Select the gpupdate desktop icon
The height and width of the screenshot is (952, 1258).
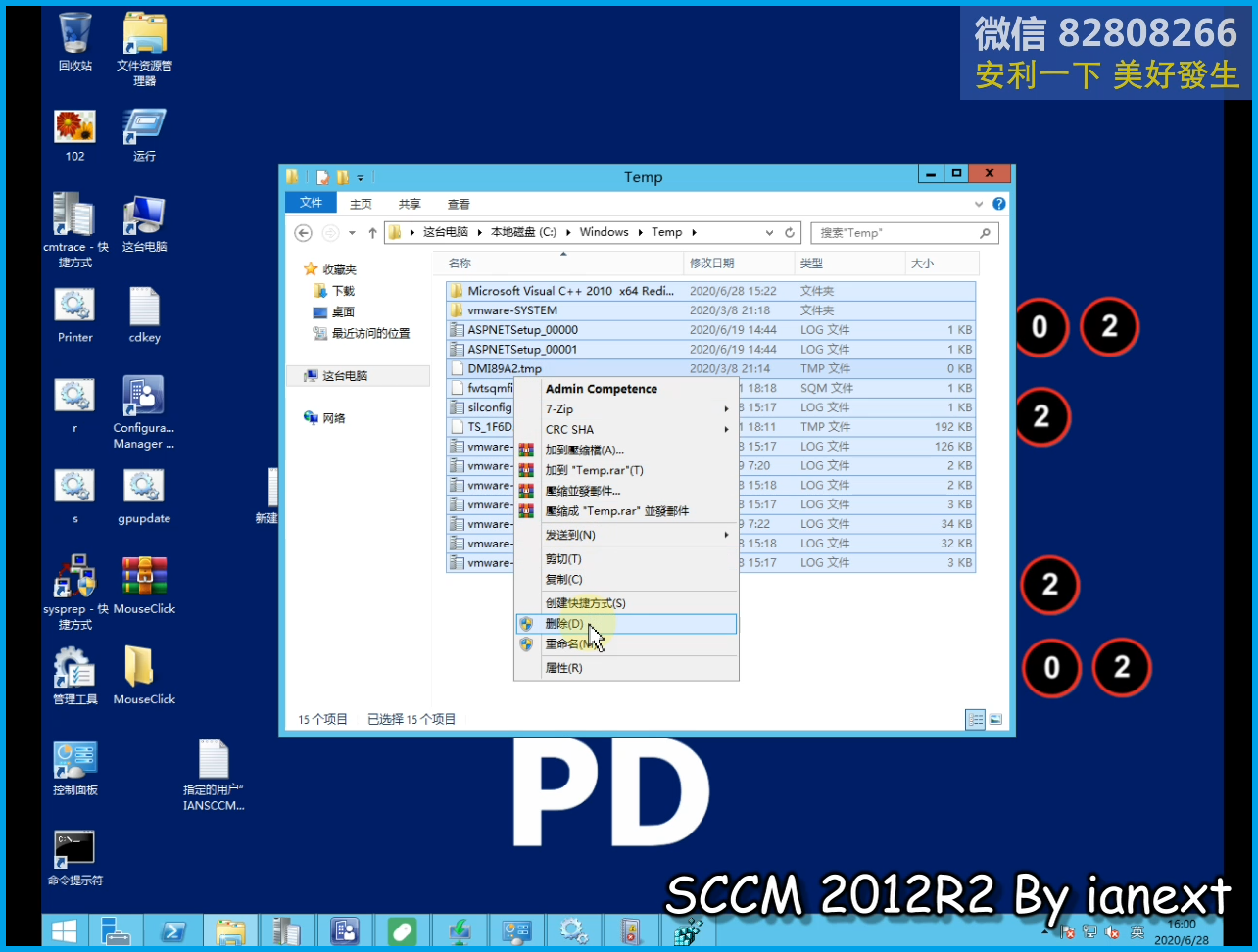coord(144,498)
